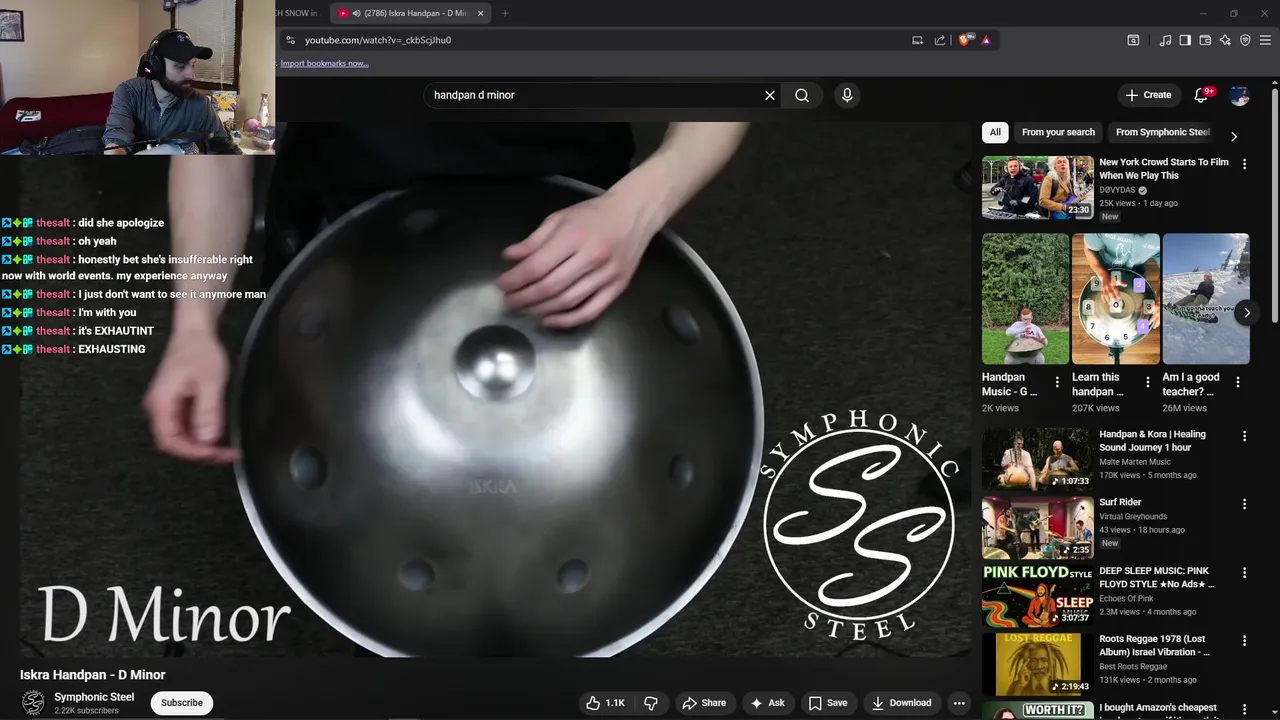The image size is (1280, 720).
Task: Open the tab search icon in toolbar
Action: 1133,40
